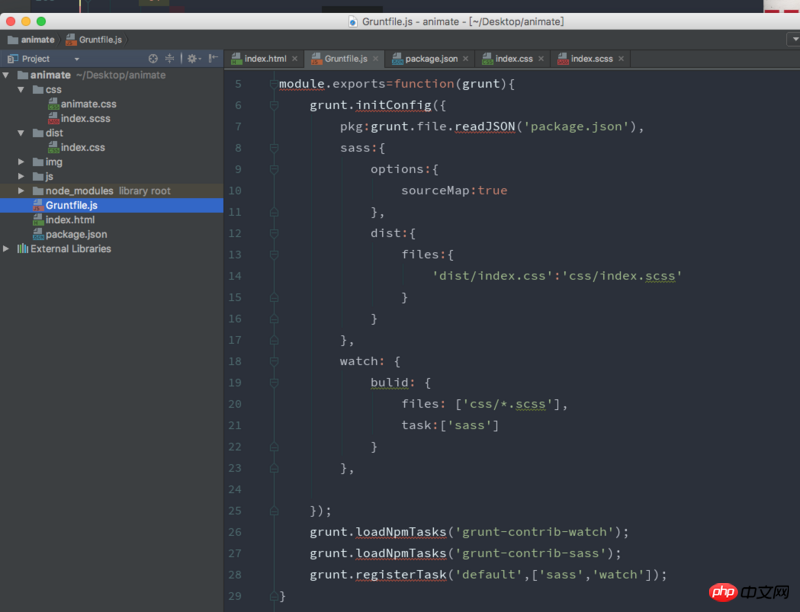Click the External Libraries bars icon

pyautogui.click(x=22, y=249)
